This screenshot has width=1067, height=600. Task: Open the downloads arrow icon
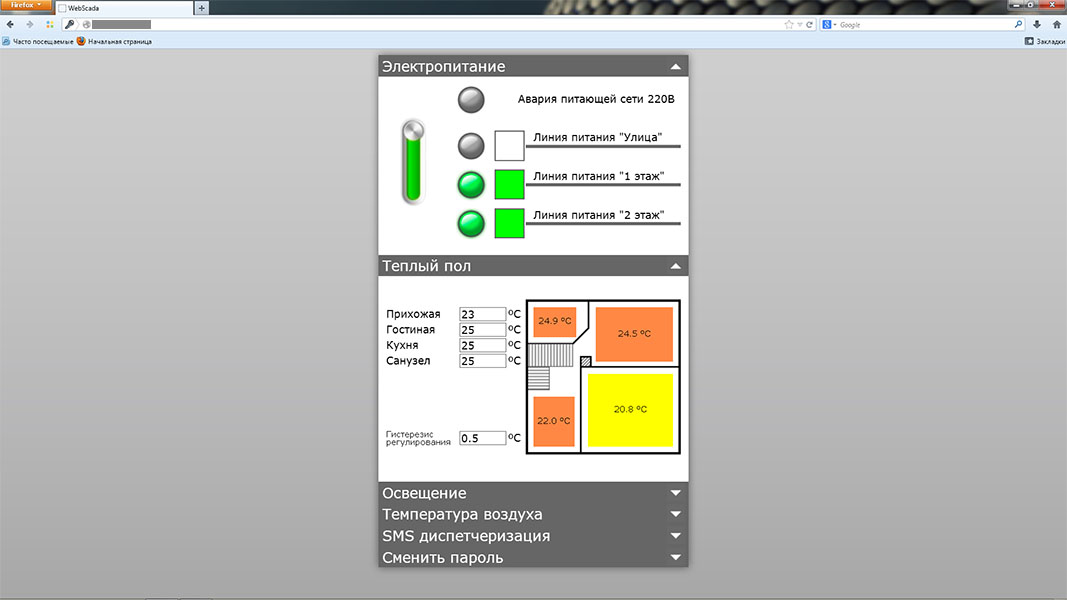tap(1037, 24)
